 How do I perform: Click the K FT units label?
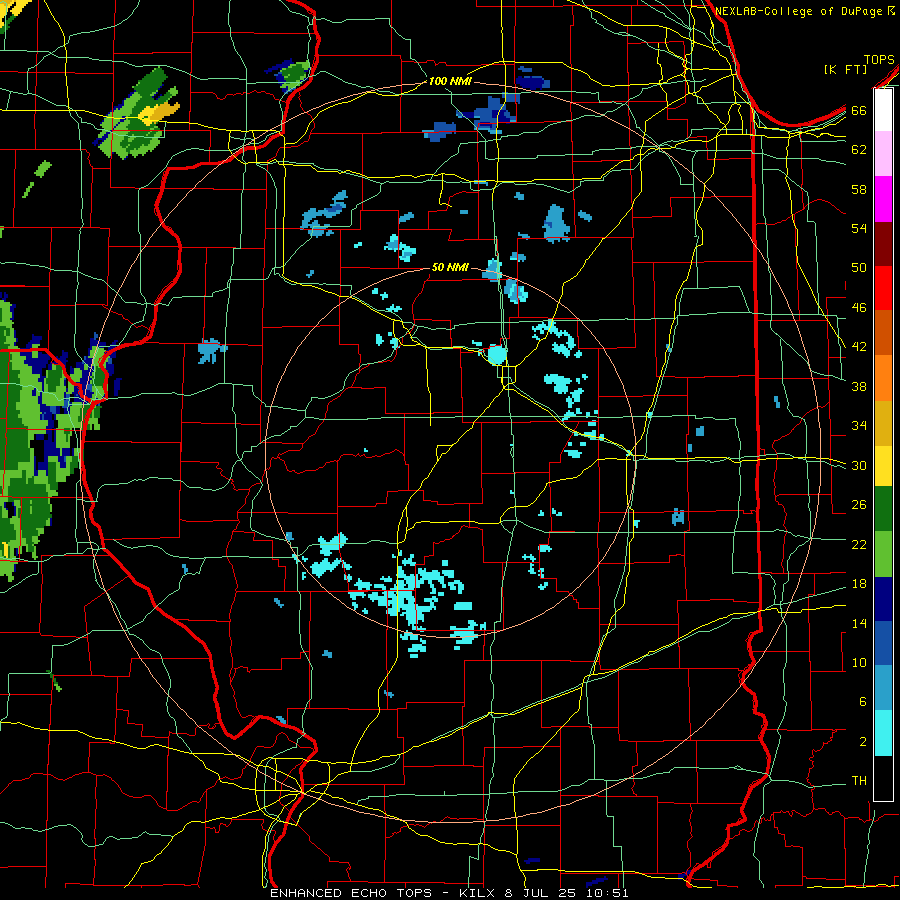[x=845, y=69]
